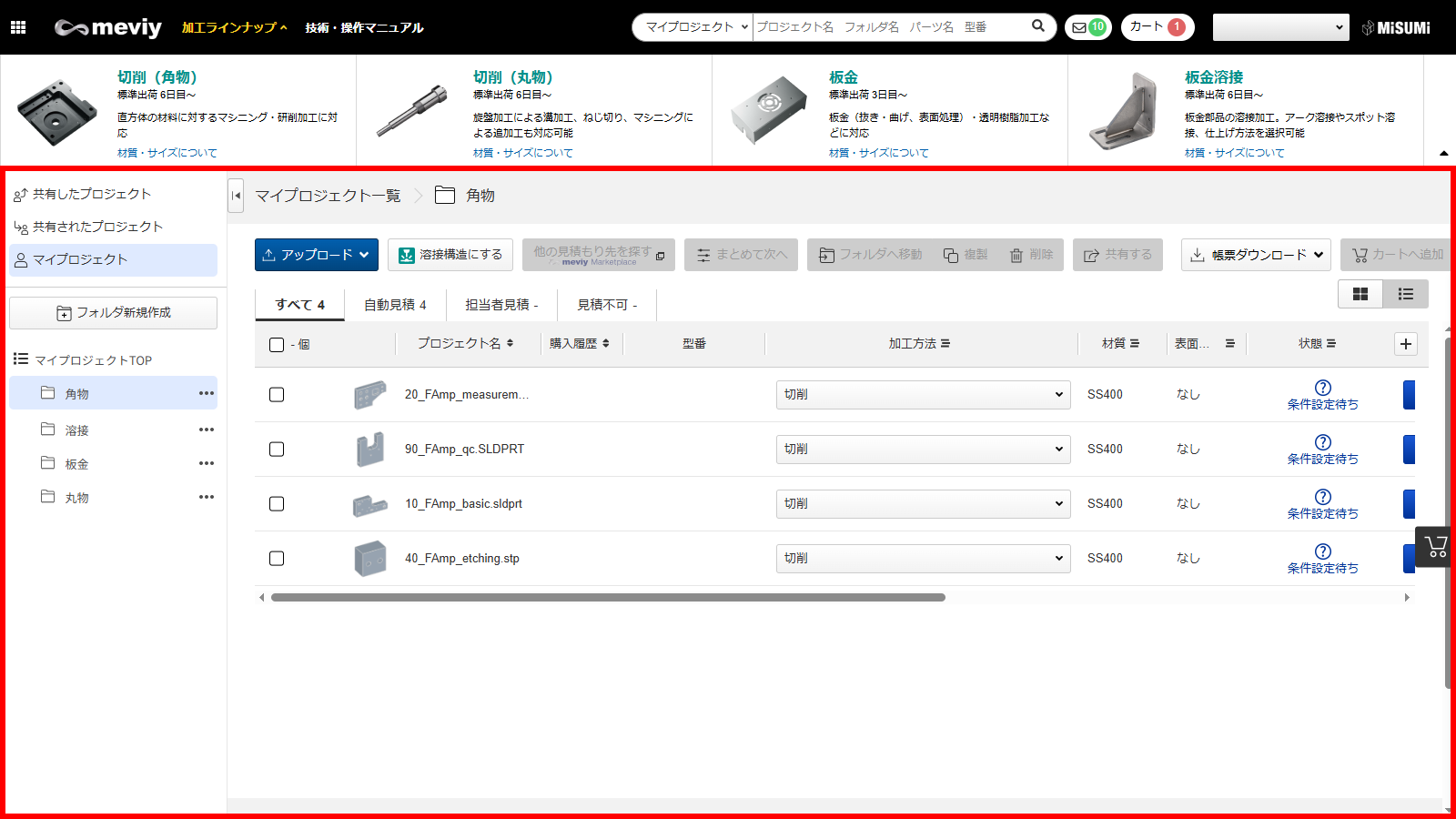Open options for 板金 folder
The image size is (1456, 819).
point(207,463)
